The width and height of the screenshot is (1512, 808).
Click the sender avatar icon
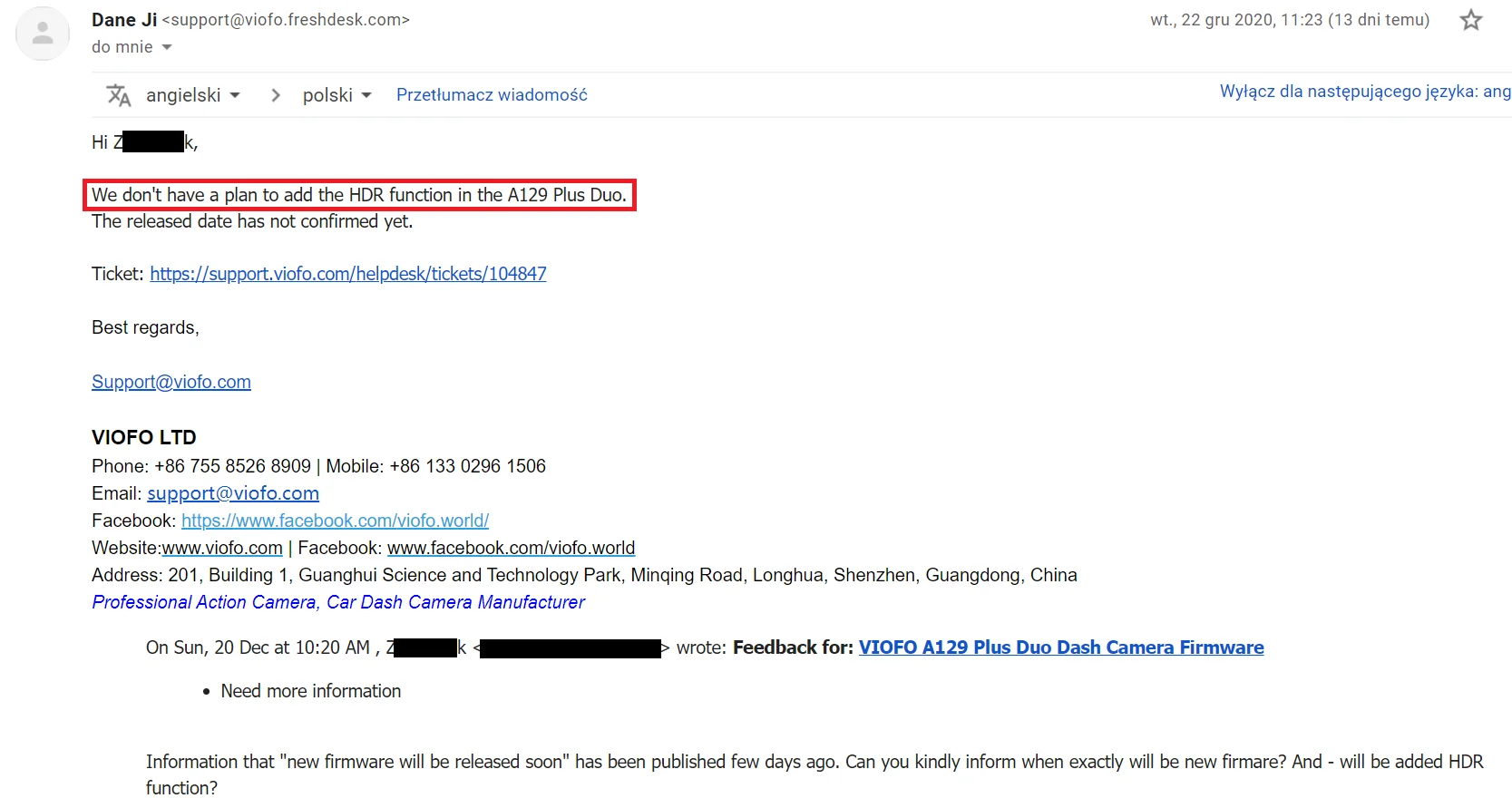(43, 34)
